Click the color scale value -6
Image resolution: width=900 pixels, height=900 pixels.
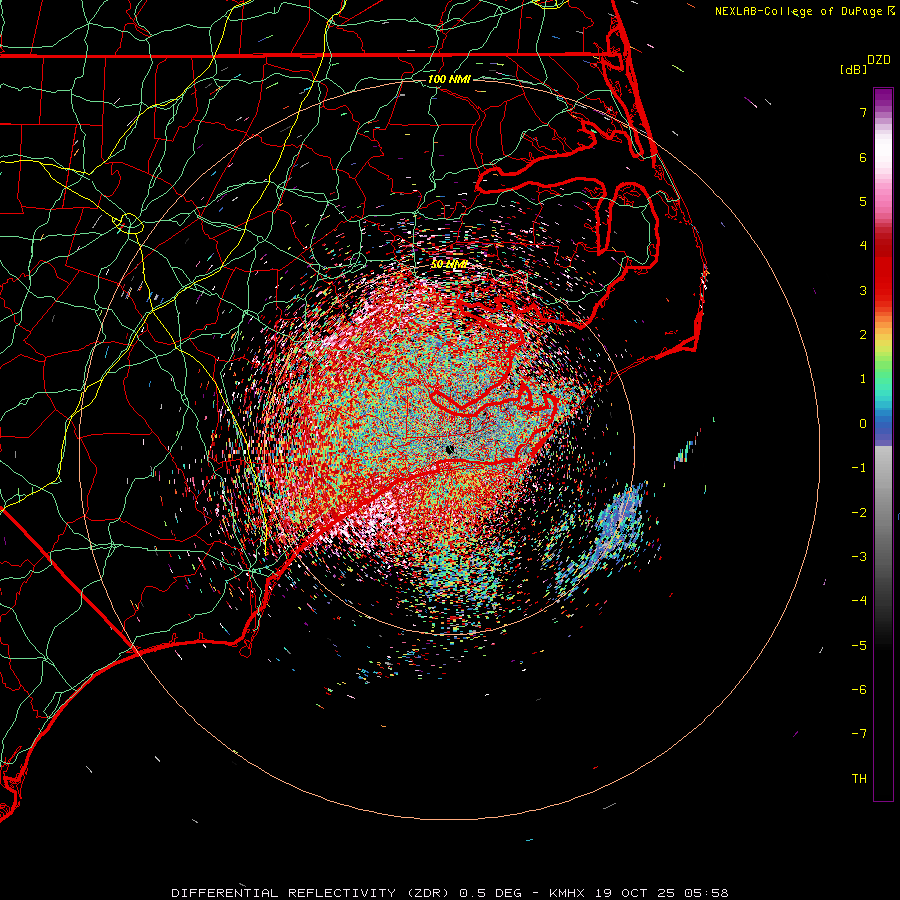(x=859, y=690)
